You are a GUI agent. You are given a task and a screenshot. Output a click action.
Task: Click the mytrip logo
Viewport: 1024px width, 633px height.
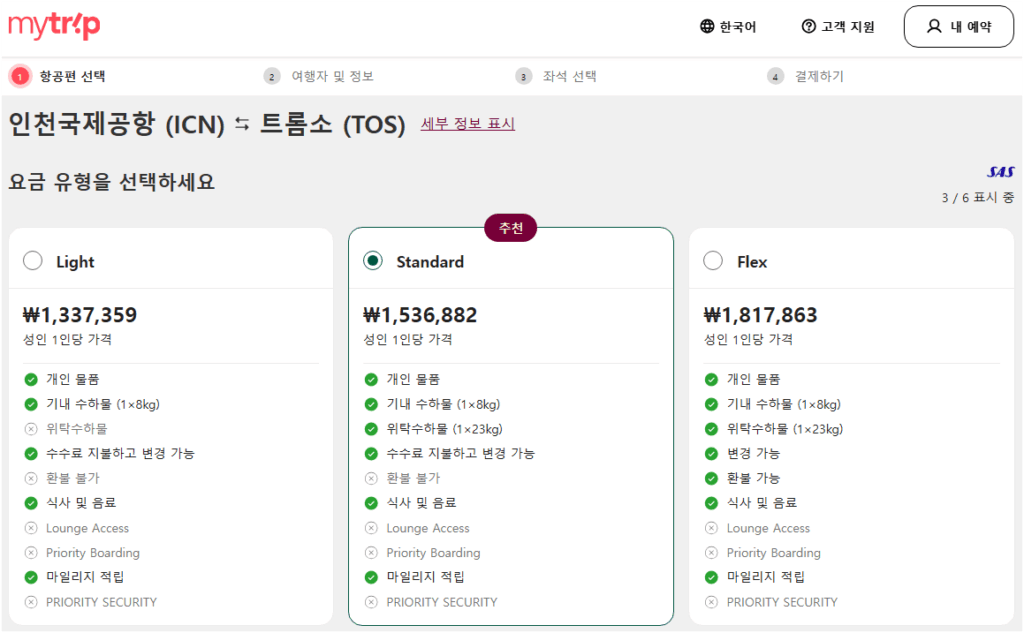pyautogui.click(x=52, y=26)
